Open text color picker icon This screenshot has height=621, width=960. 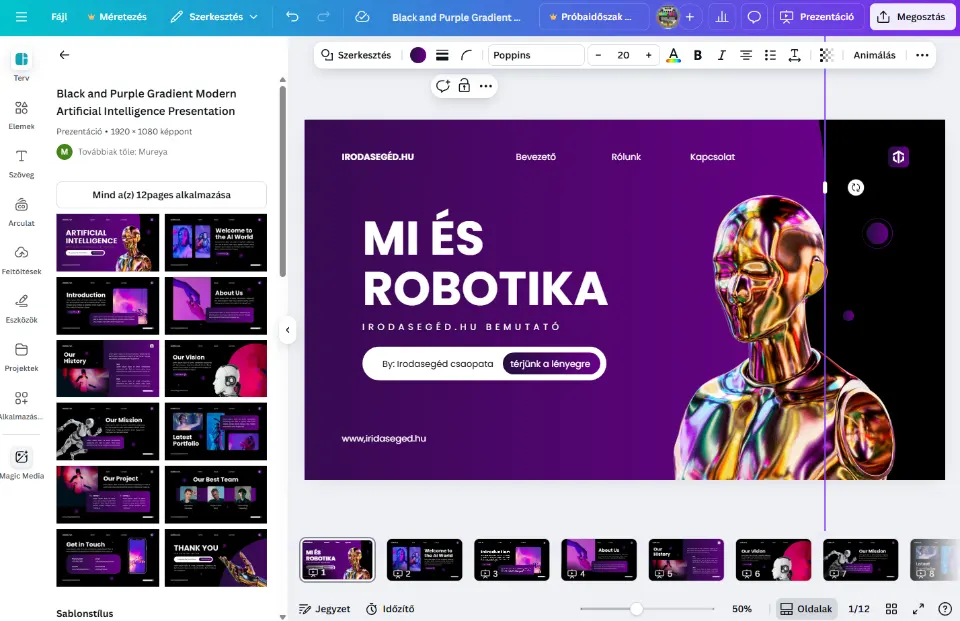673,55
